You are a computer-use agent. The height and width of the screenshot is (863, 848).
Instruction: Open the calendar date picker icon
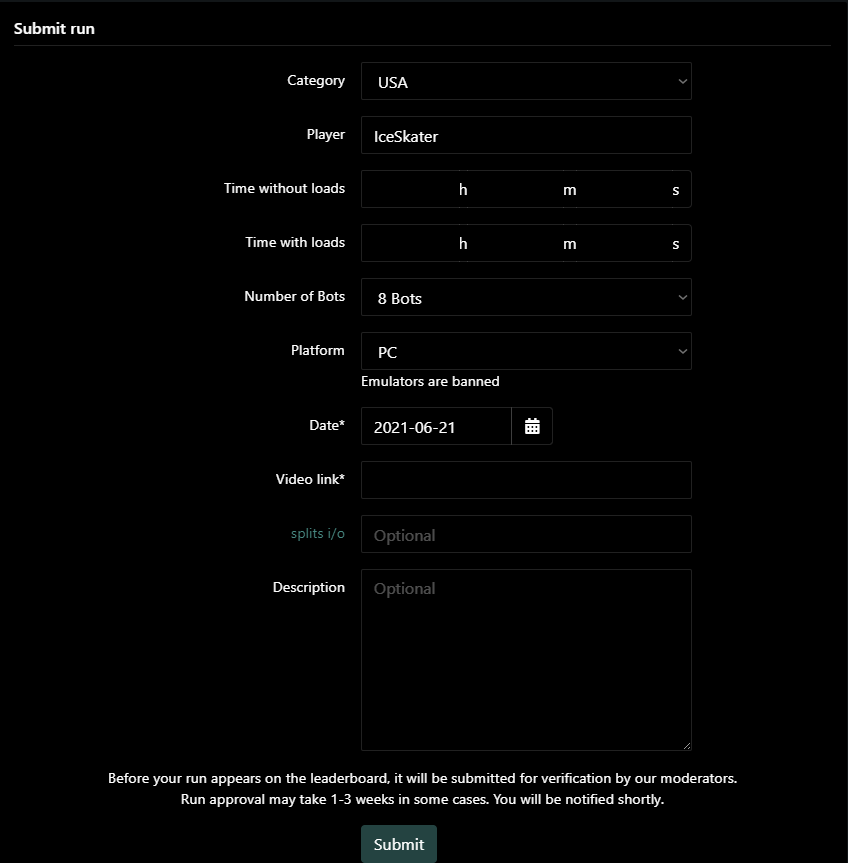[x=532, y=426]
